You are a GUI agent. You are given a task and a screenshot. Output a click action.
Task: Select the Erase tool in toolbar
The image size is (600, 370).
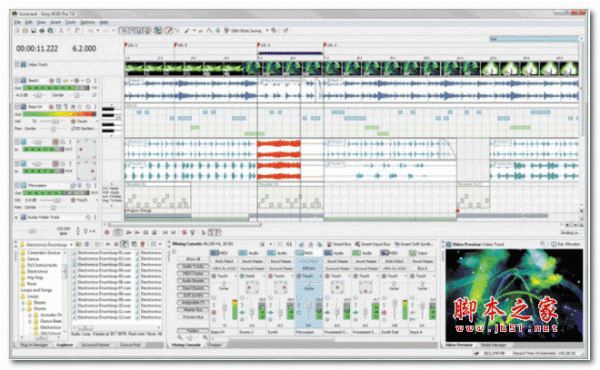tap(201, 31)
